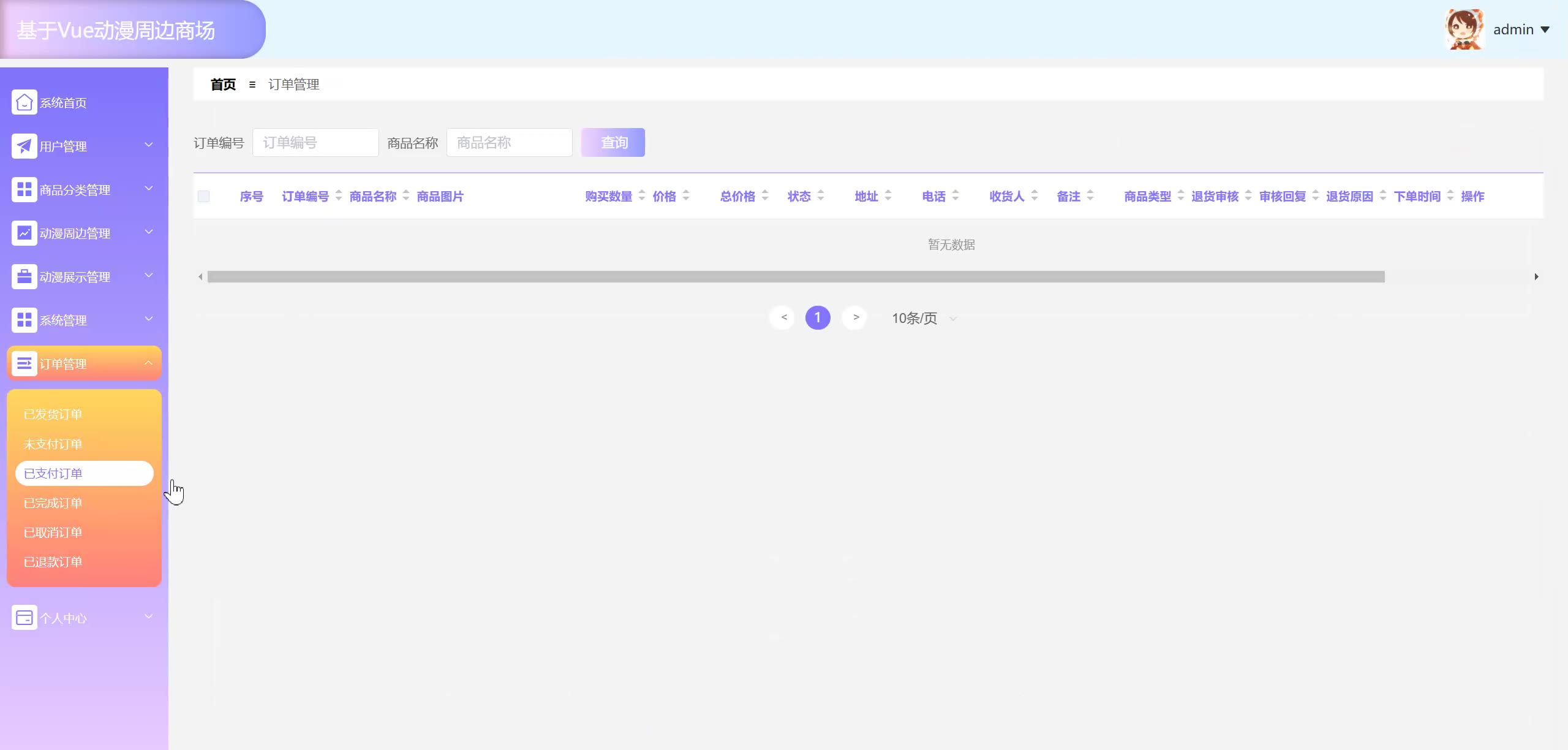The image size is (1568, 750).
Task: Click the table's horizontal scrollbar thumb
Action: coord(795,277)
